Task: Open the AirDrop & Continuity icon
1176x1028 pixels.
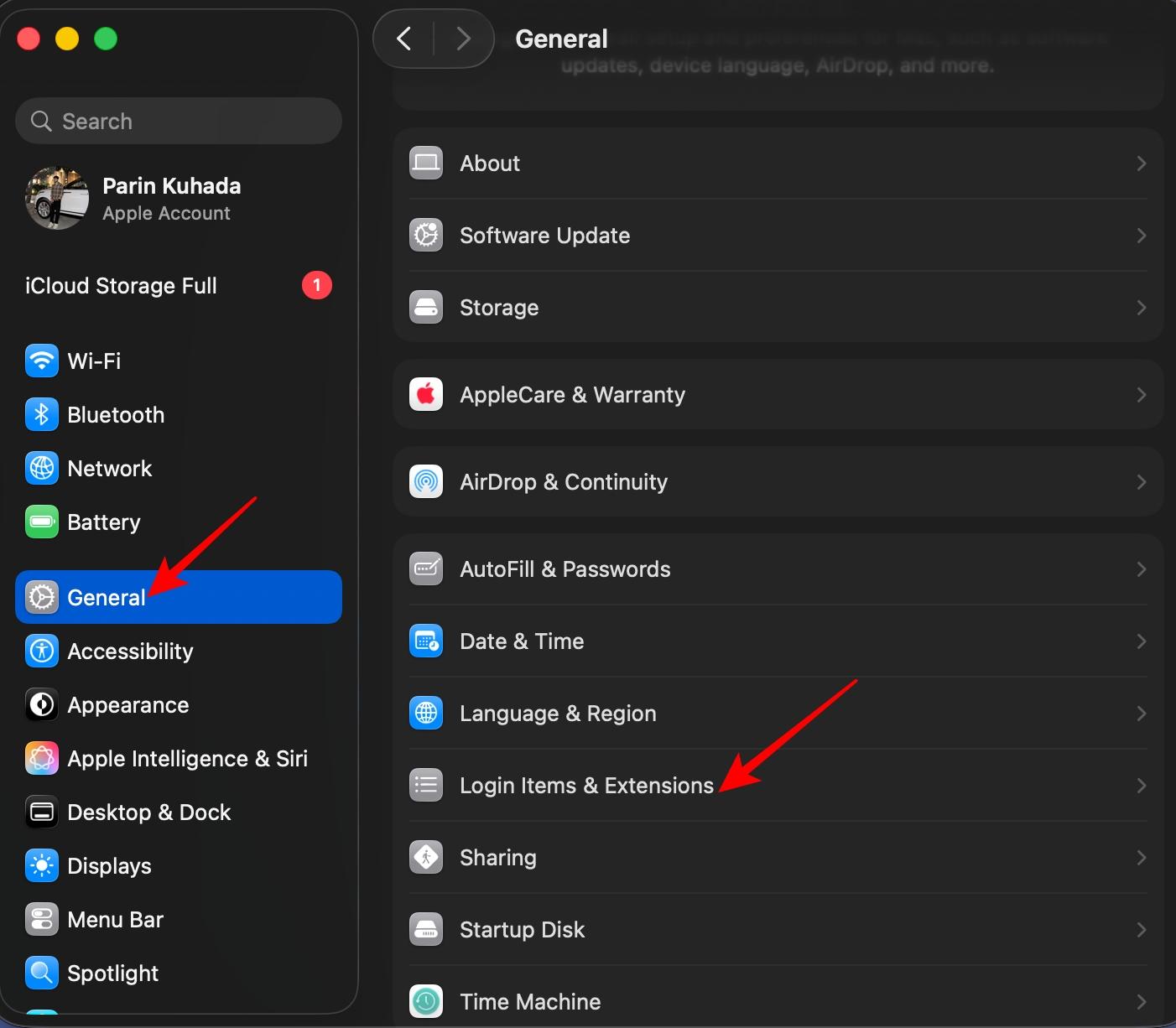Action: [x=426, y=482]
